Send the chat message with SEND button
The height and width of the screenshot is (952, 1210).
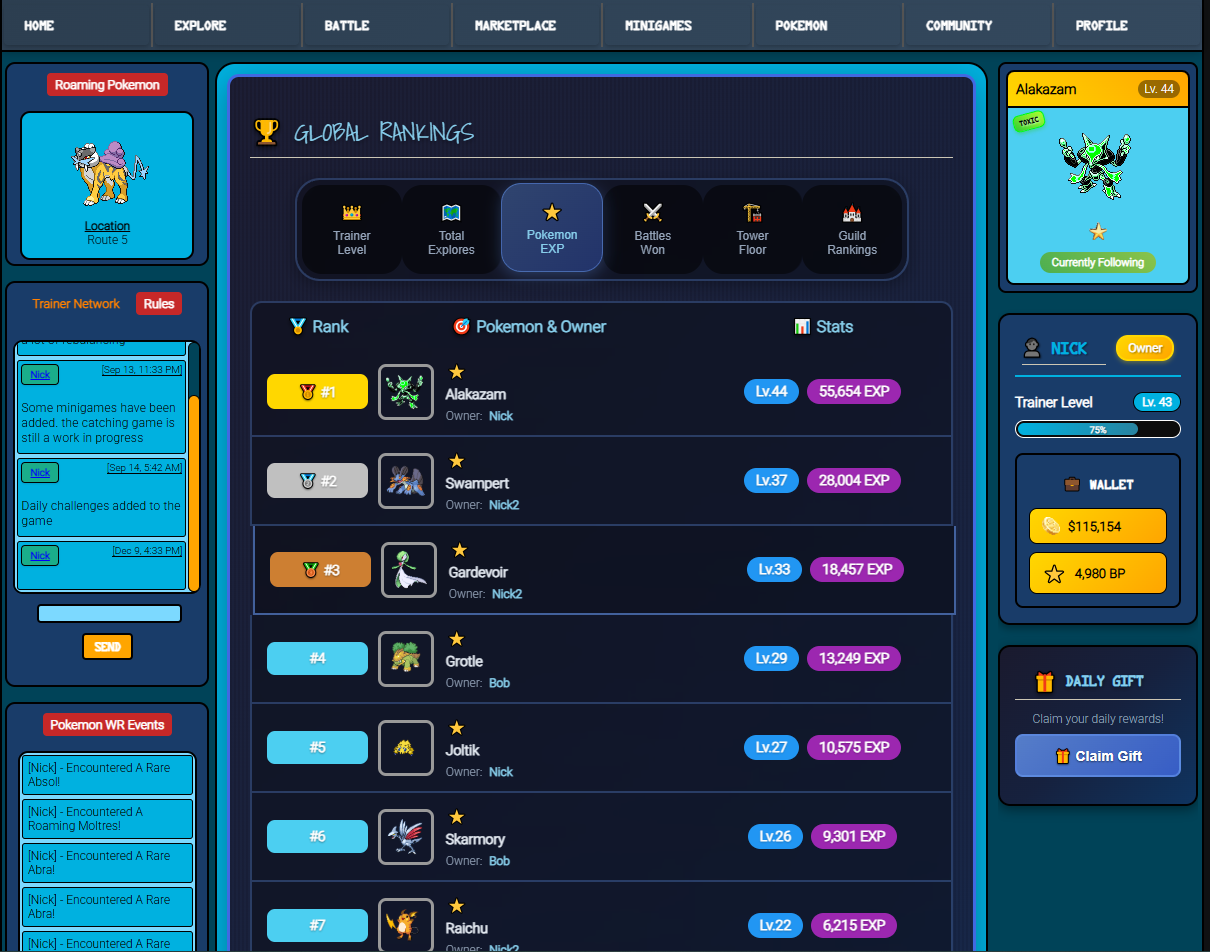pyautogui.click(x=107, y=647)
